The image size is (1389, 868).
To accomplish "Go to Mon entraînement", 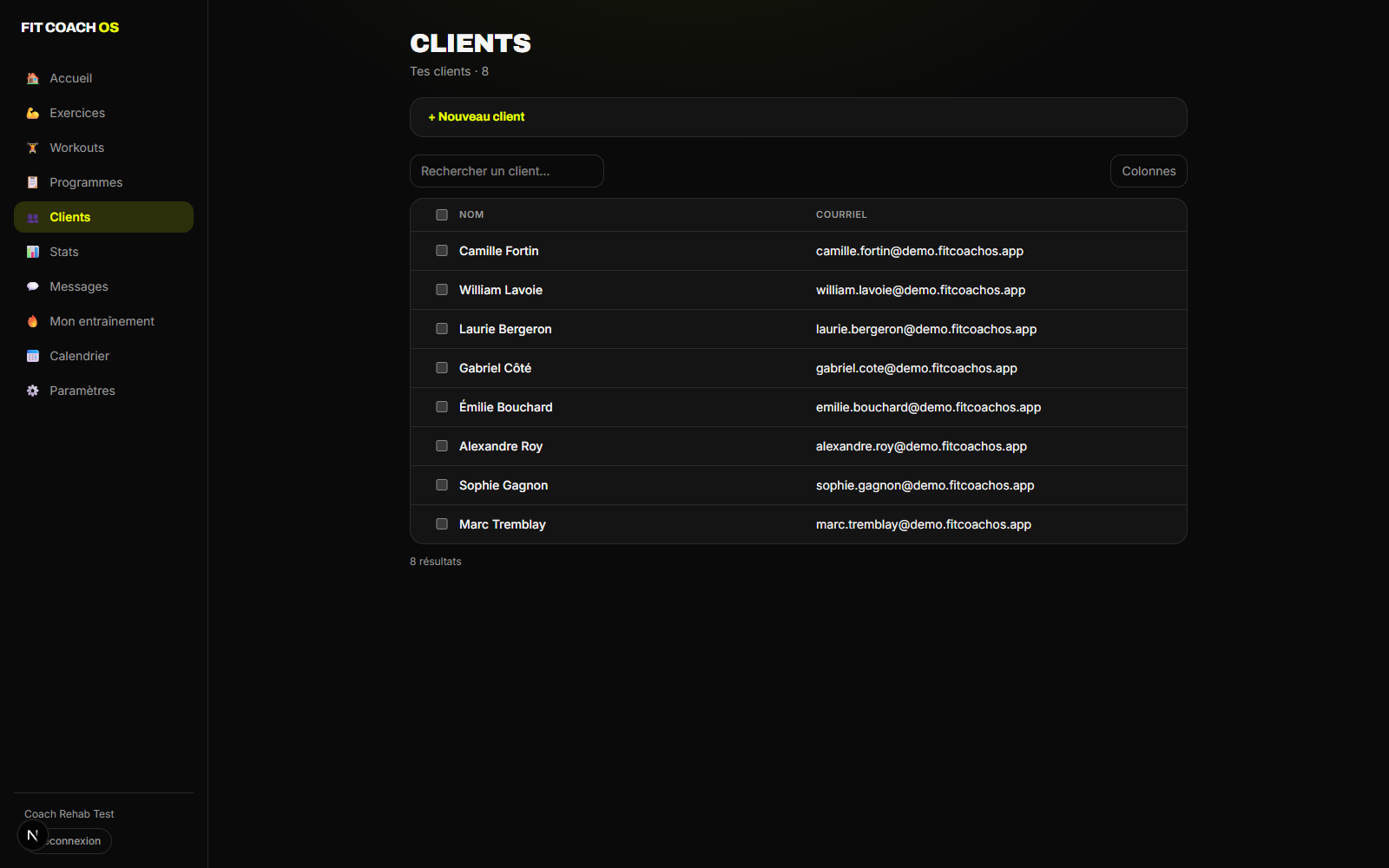I will point(103,321).
